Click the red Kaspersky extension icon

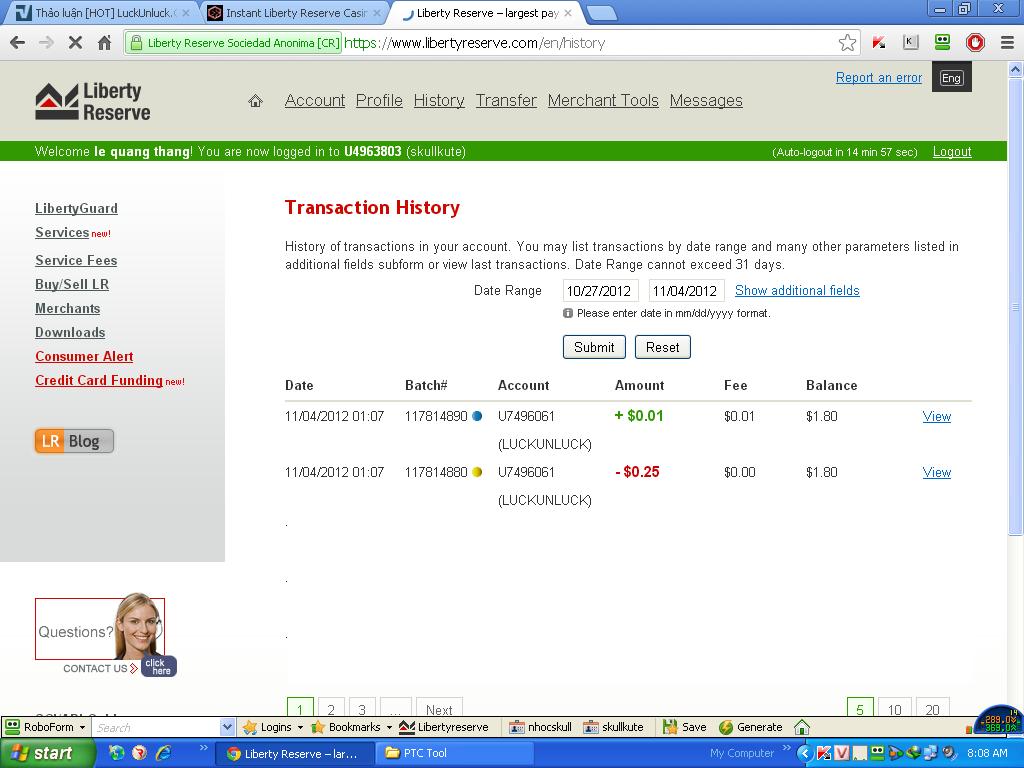[x=878, y=43]
